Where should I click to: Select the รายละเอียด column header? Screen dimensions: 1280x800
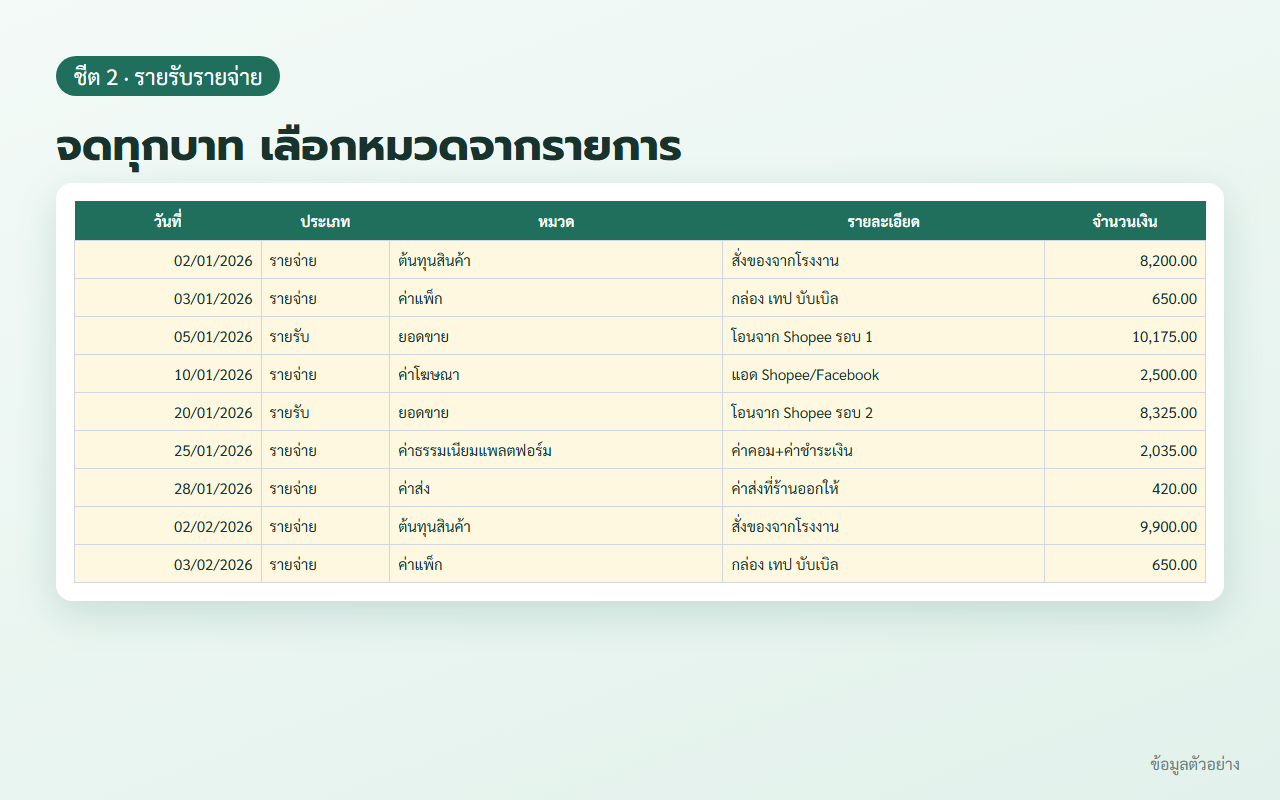pos(883,221)
